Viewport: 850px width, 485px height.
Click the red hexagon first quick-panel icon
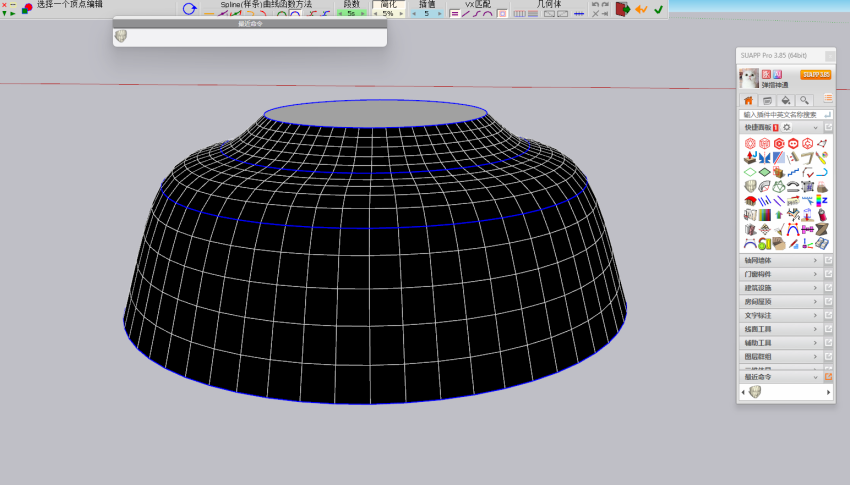point(750,143)
